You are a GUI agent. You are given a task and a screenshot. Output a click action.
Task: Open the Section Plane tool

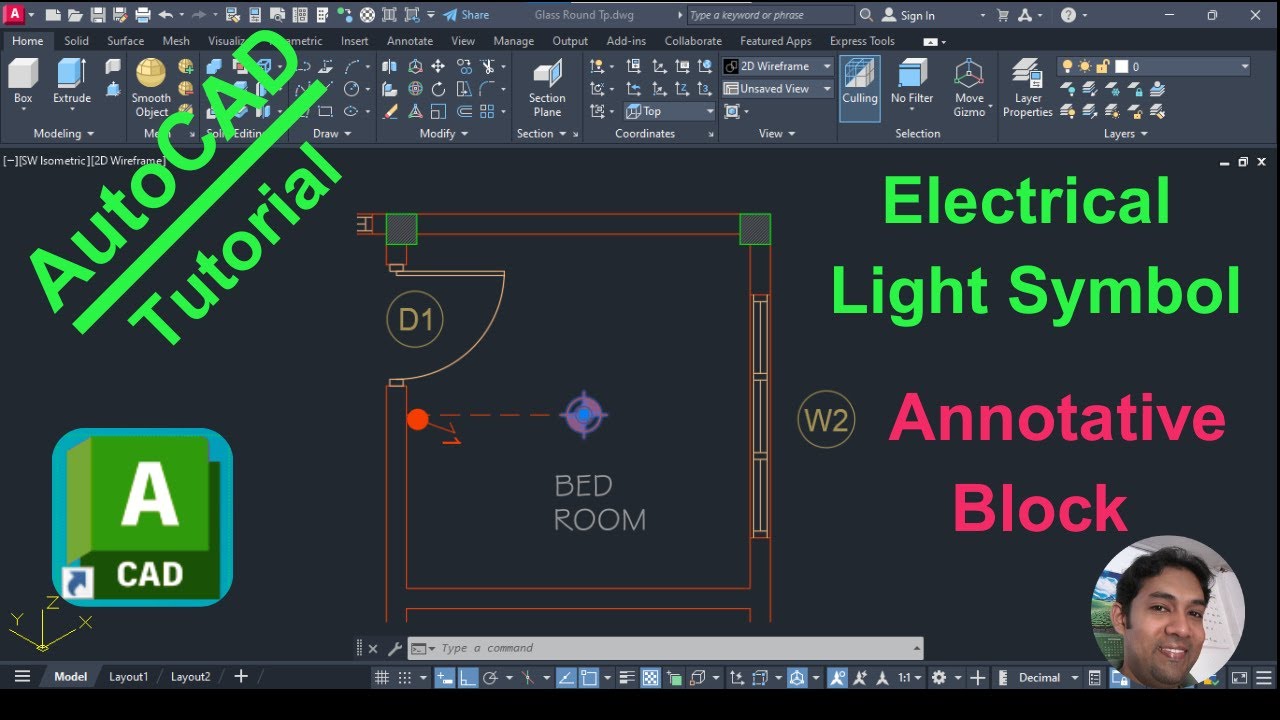[x=547, y=88]
